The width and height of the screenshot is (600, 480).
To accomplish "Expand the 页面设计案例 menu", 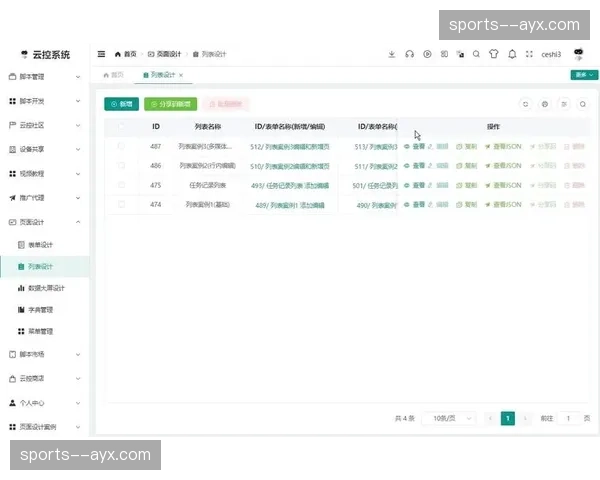I will [45, 427].
